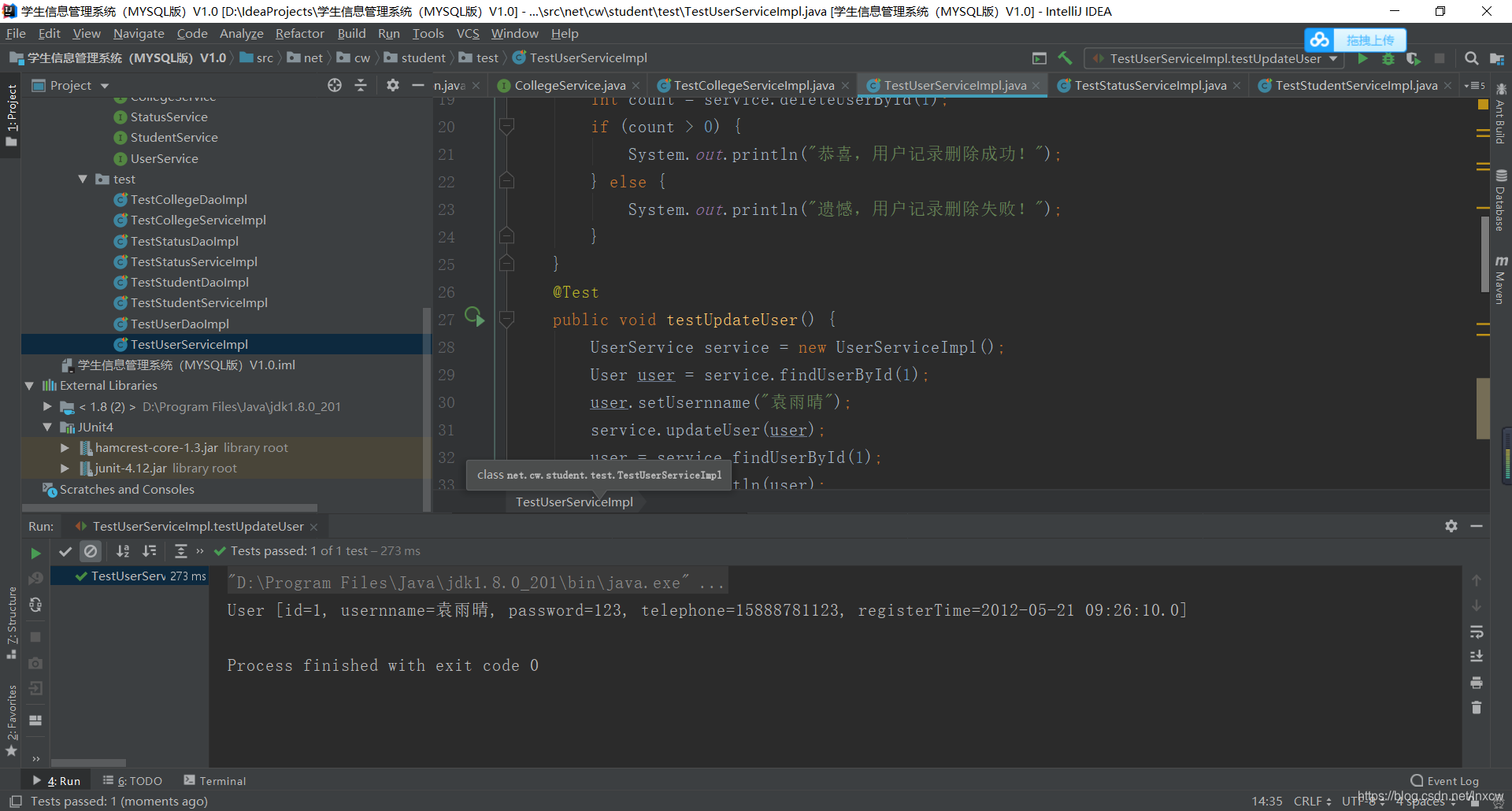
Task: Switch to TestStatusServiceImpl.java tab
Action: click(1150, 85)
